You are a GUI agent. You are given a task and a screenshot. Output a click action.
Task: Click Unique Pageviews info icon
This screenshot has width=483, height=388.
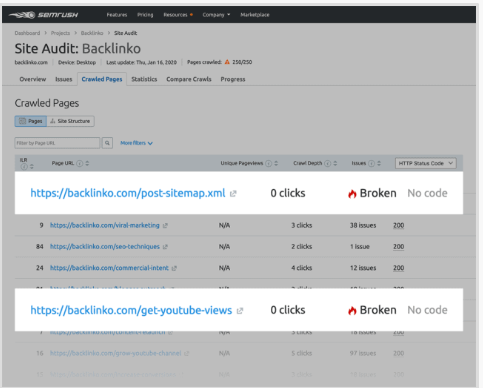pos(268,163)
